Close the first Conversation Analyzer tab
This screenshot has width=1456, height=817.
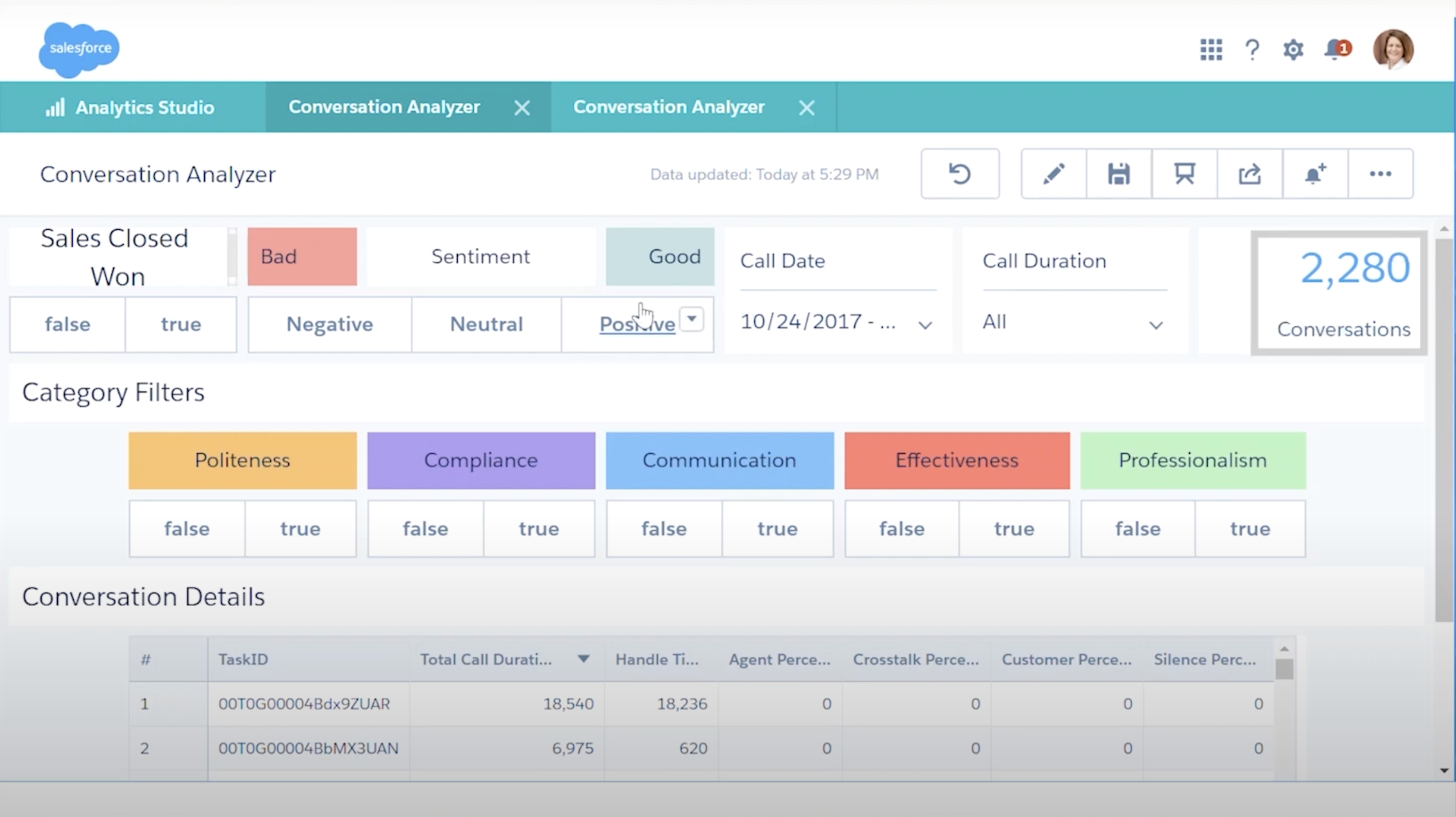click(522, 108)
